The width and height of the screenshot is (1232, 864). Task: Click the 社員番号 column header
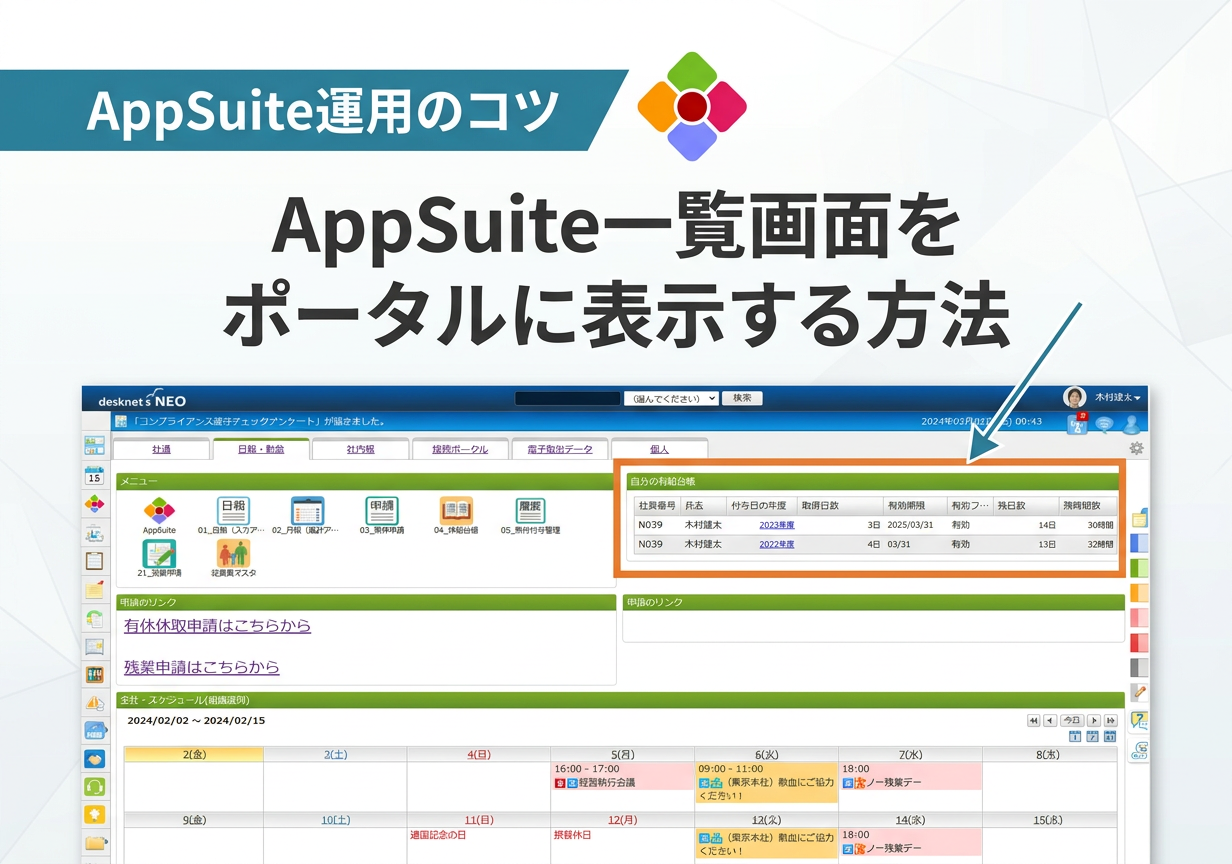pyautogui.click(x=657, y=506)
